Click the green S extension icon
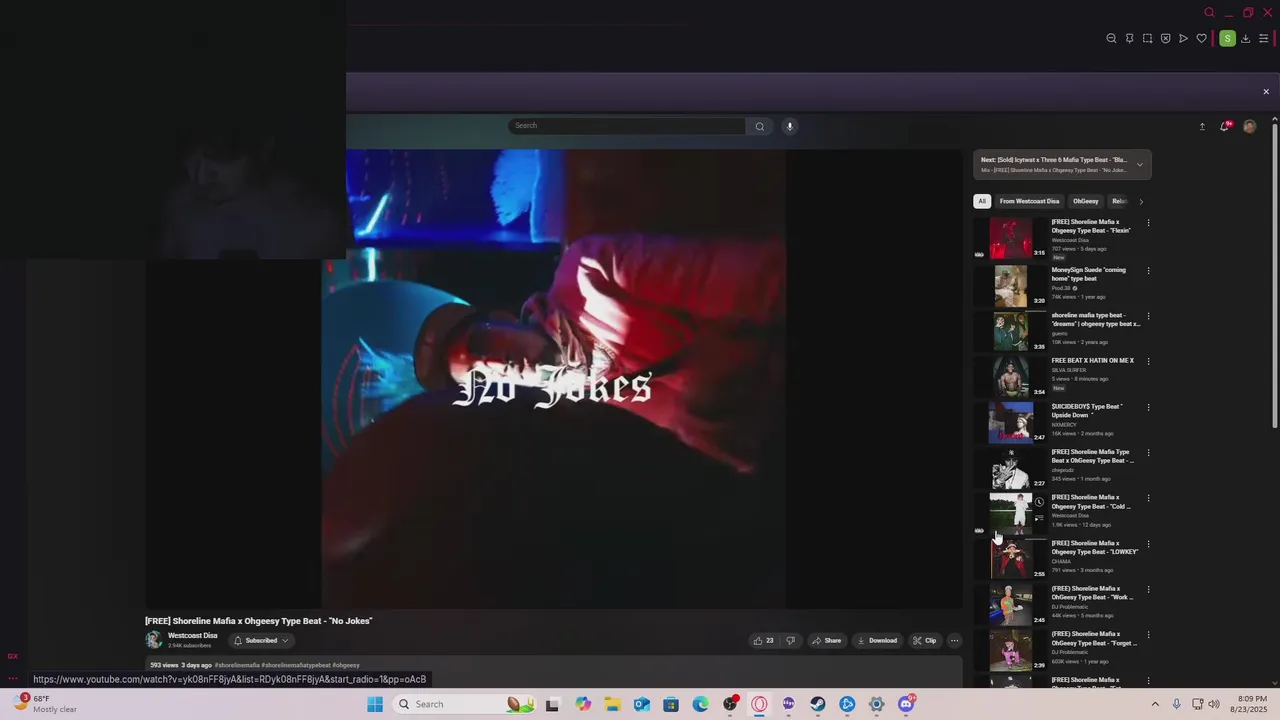 pos(1227,39)
